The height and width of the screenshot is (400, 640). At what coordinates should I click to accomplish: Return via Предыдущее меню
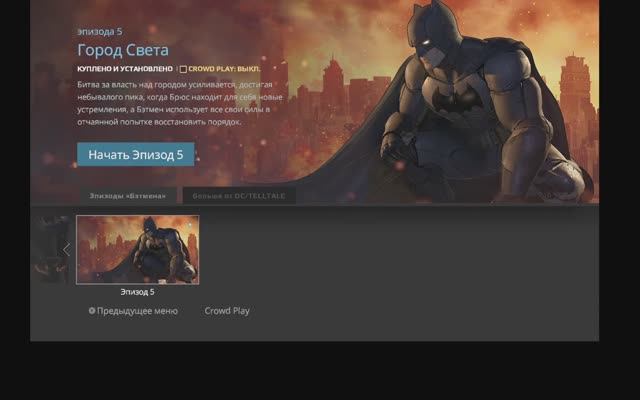tap(137, 311)
